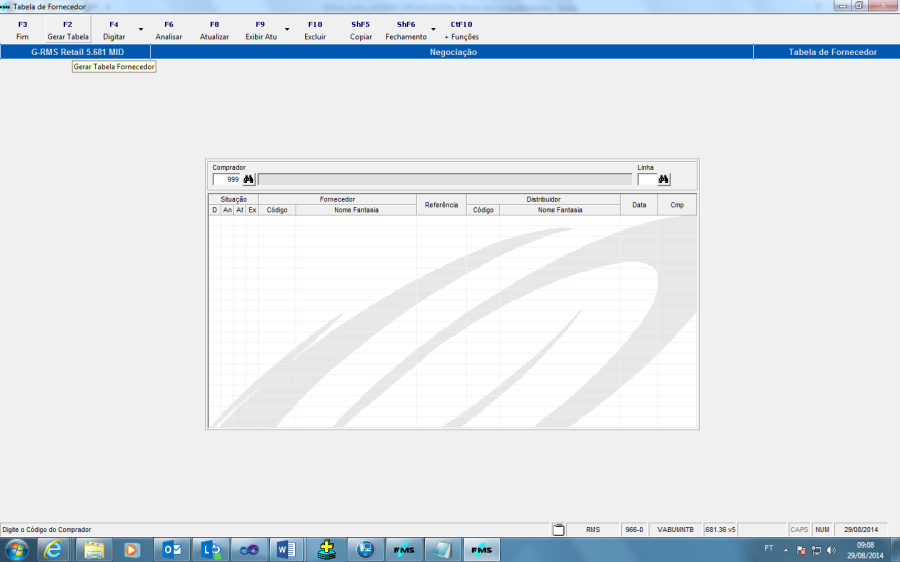Click the Linha binoculars search icon
This screenshot has width=900, height=562.
664,180
